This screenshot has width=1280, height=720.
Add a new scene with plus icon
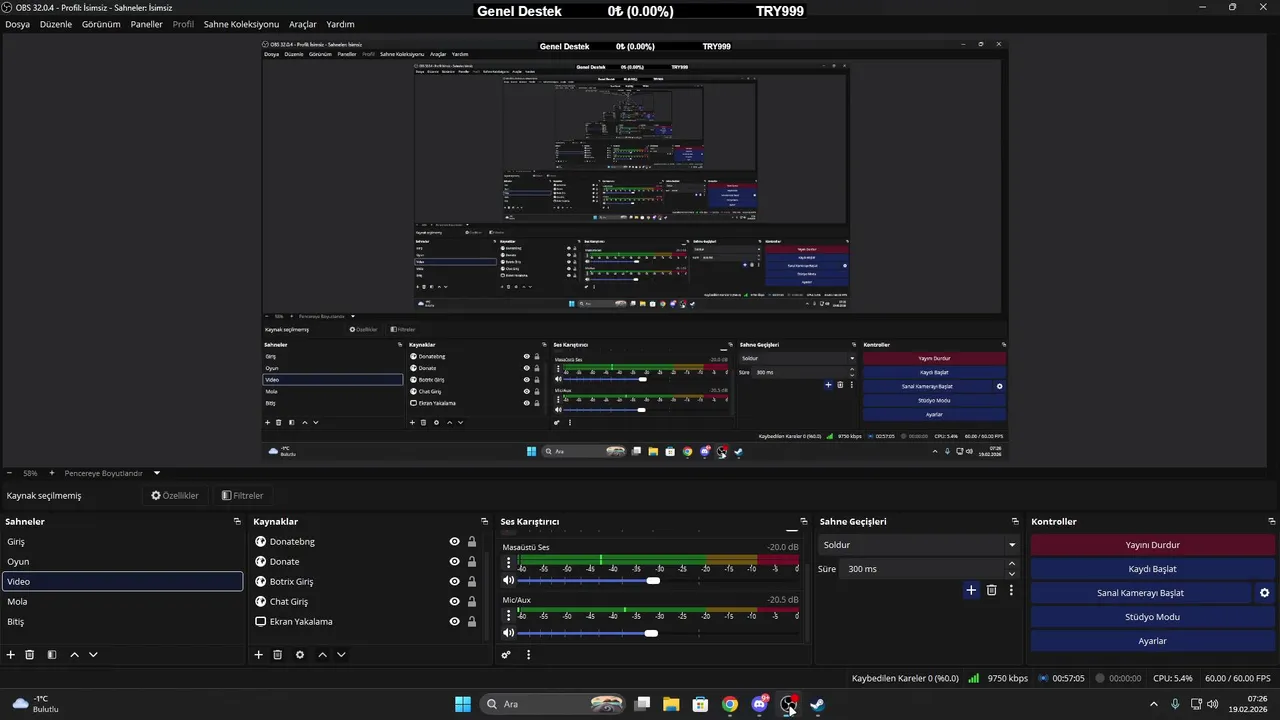pyautogui.click(x=11, y=655)
